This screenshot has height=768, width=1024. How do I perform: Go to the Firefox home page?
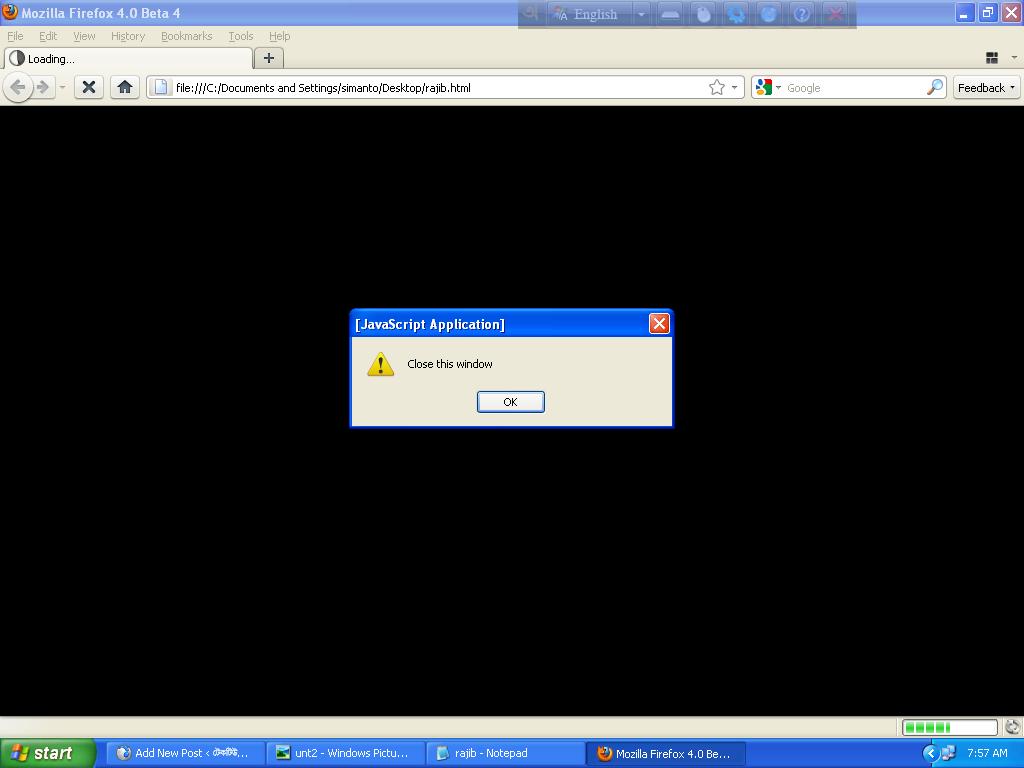pos(125,87)
